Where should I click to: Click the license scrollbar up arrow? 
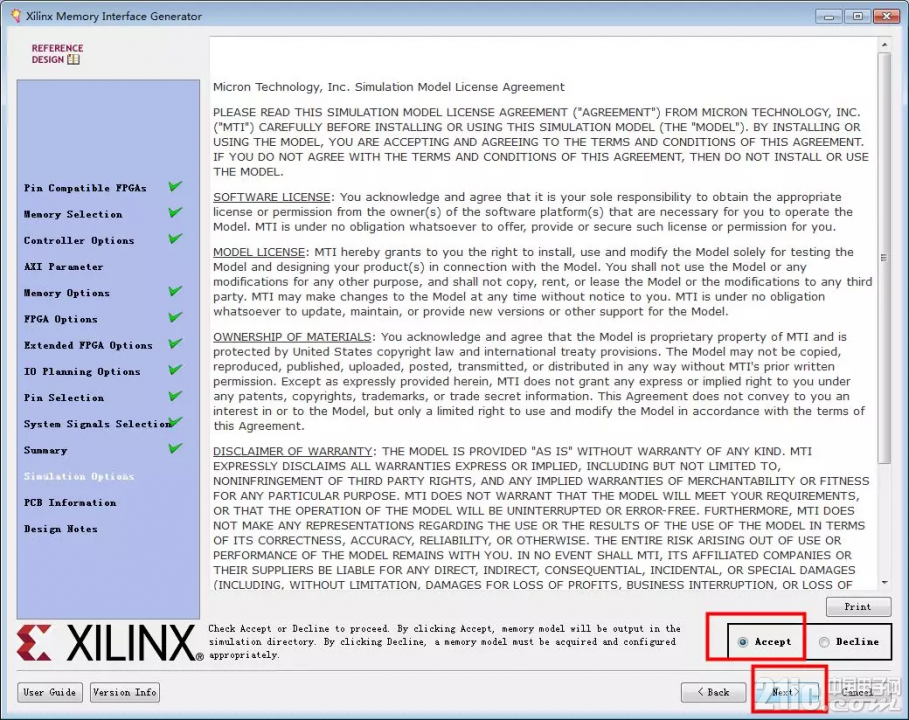click(x=884, y=45)
